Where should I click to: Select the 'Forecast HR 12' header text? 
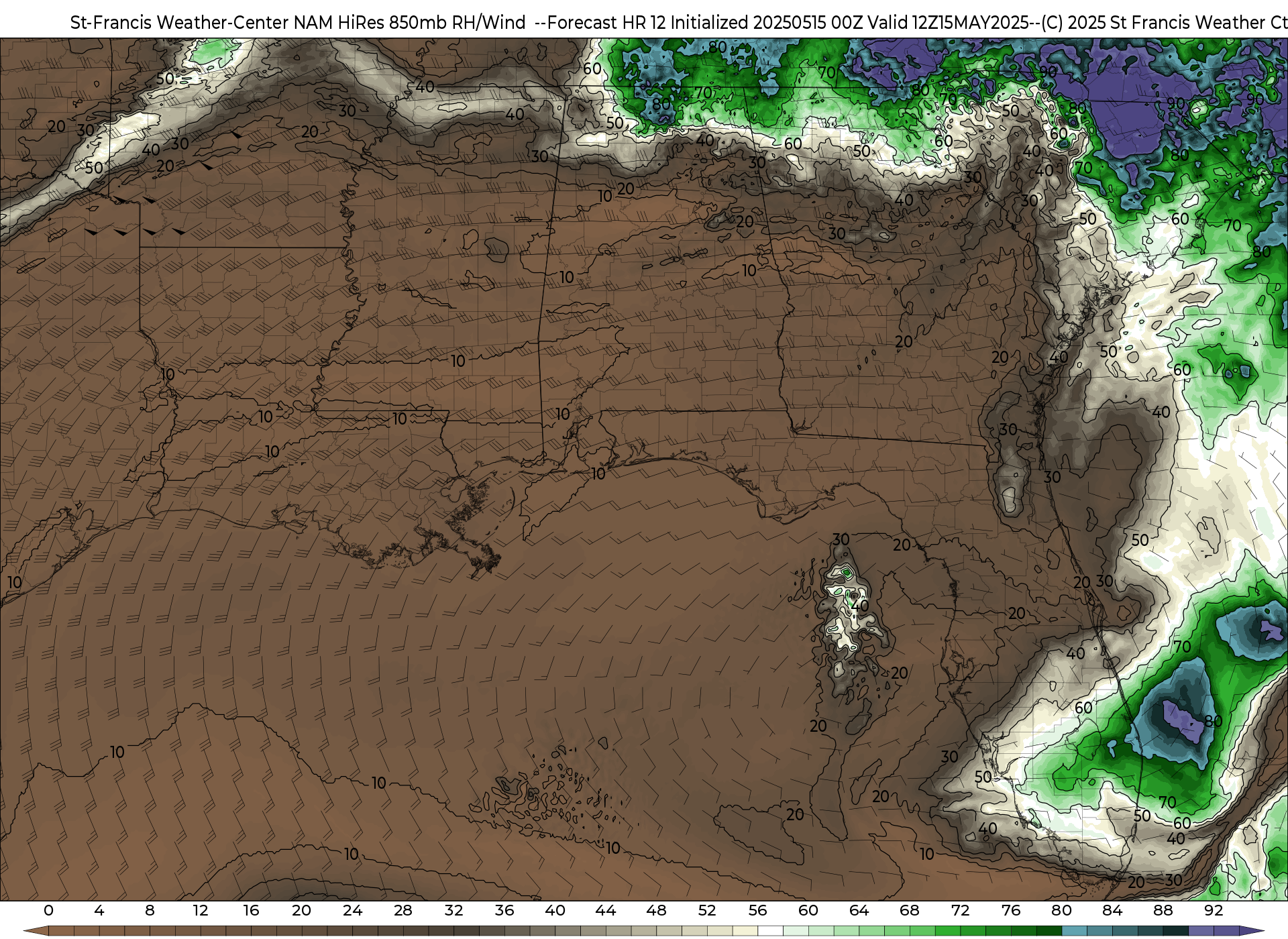click(607, 23)
